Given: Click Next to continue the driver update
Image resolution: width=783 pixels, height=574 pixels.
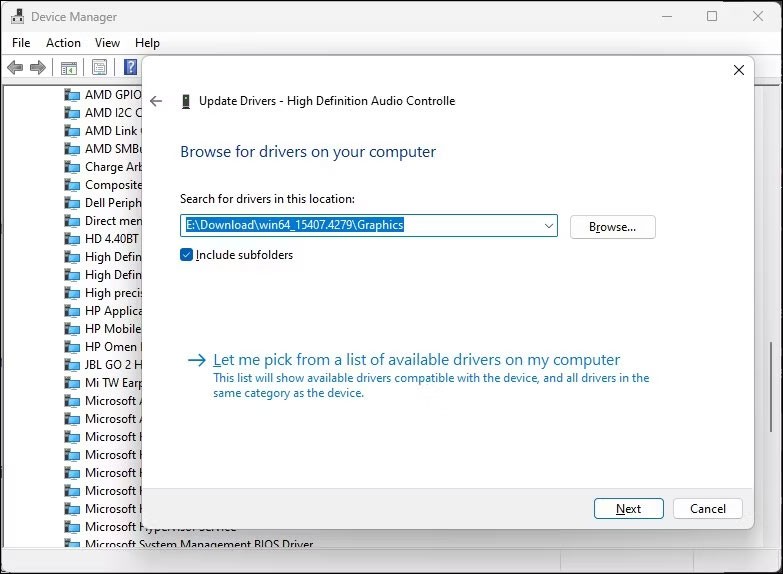Looking at the screenshot, I should pos(628,508).
